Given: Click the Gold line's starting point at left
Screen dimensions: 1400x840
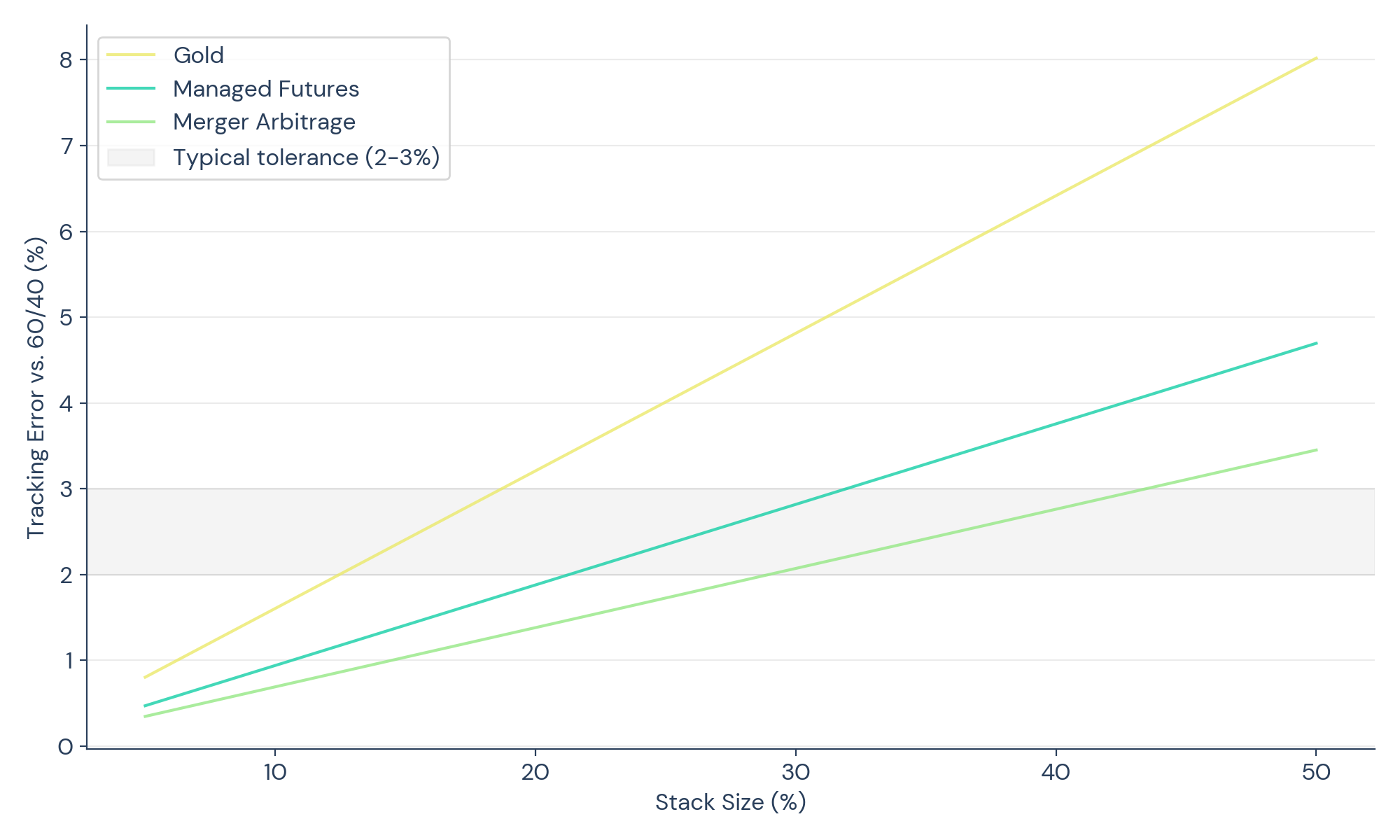Looking at the screenshot, I should (145, 677).
